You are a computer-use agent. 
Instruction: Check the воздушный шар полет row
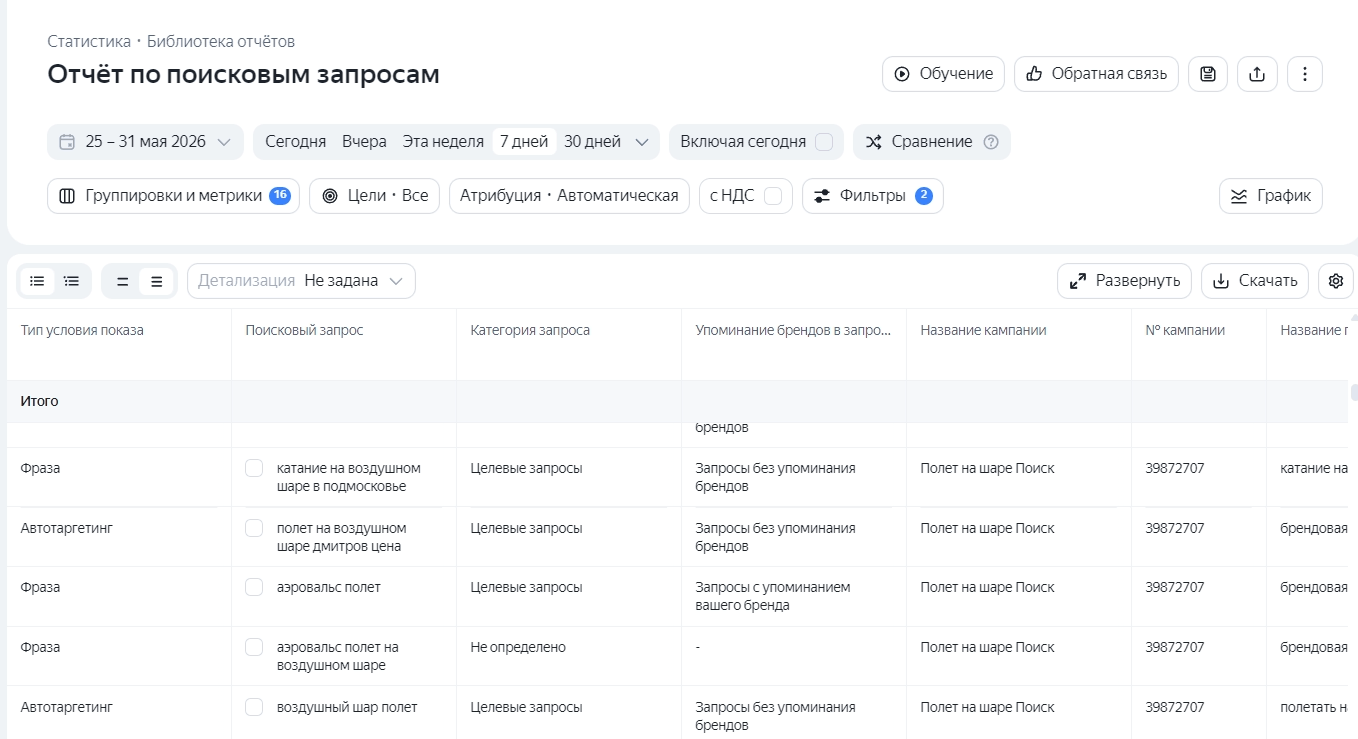[254, 707]
